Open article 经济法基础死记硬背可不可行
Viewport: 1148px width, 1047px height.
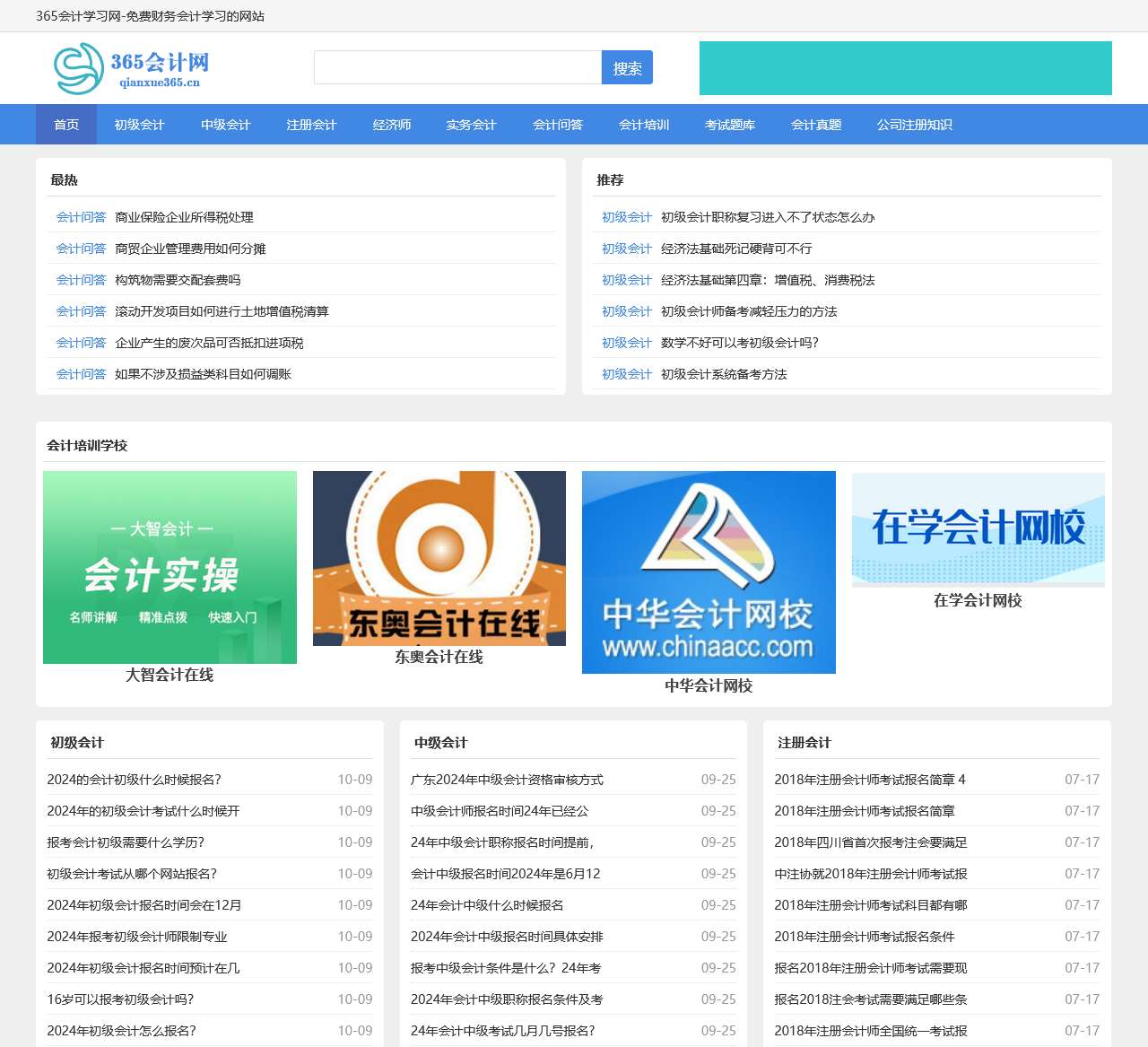[735, 249]
